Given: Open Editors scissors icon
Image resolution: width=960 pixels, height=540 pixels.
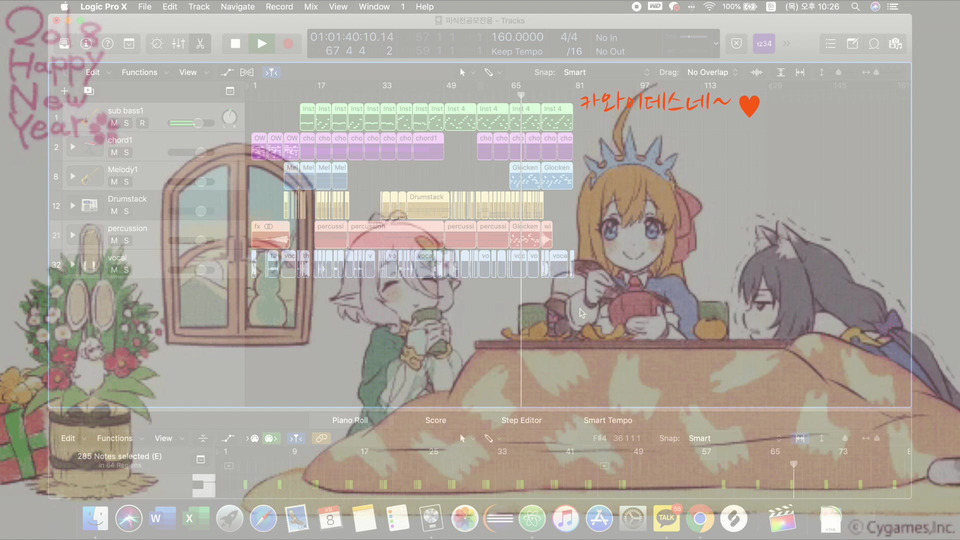Looking at the screenshot, I should (200, 43).
